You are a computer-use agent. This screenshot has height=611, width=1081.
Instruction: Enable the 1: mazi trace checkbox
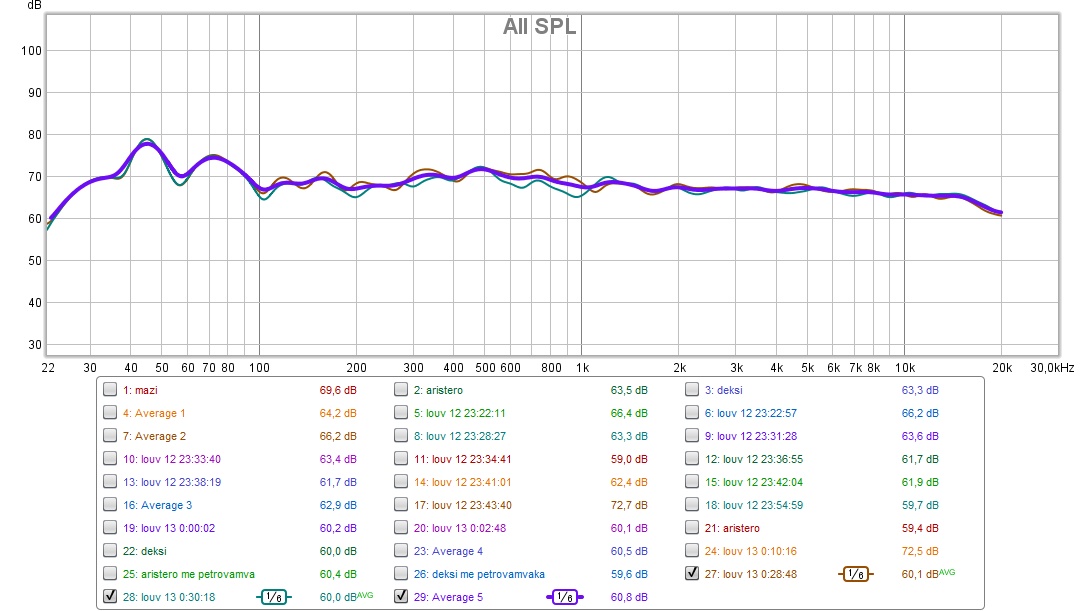click(110, 390)
